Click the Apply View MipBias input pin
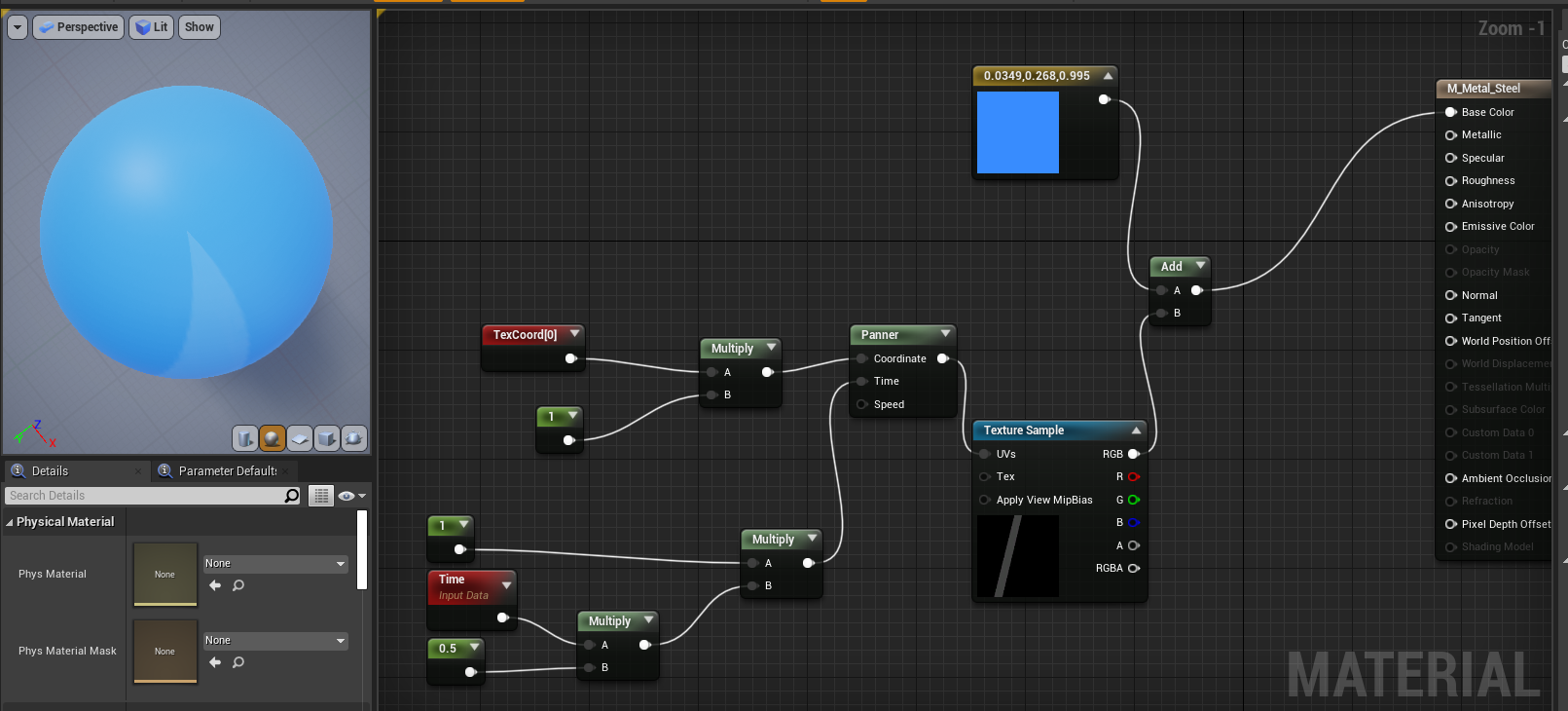The height and width of the screenshot is (711, 1568). pyautogui.click(x=985, y=500)
